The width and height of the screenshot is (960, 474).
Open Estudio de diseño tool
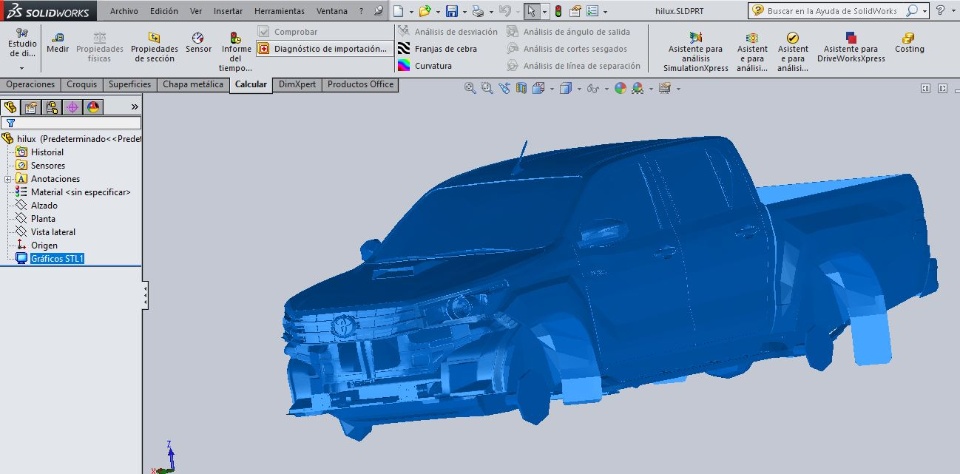pos(22,42)
